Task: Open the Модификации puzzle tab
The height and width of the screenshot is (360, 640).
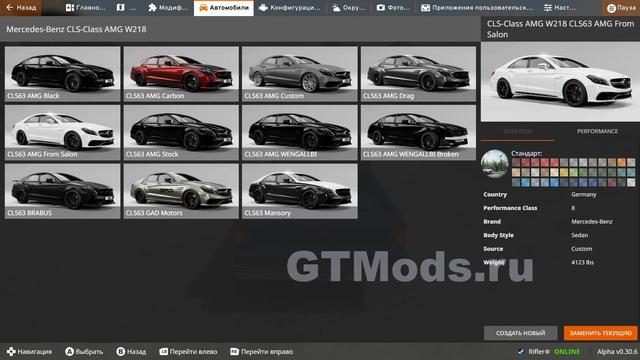Action: pyautogui.click(x=168, y=8)
